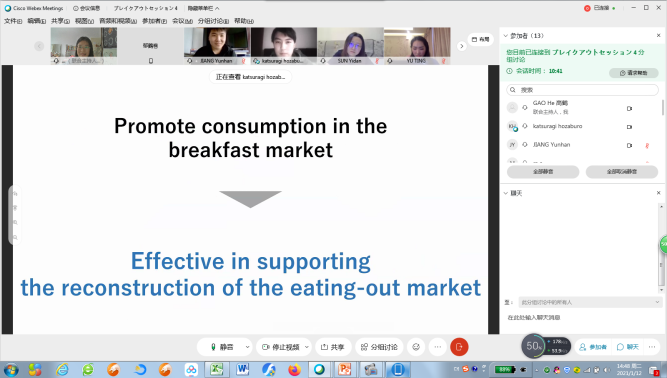Click the mute all button
Screen dimensions: 667x378
(543, 172)
